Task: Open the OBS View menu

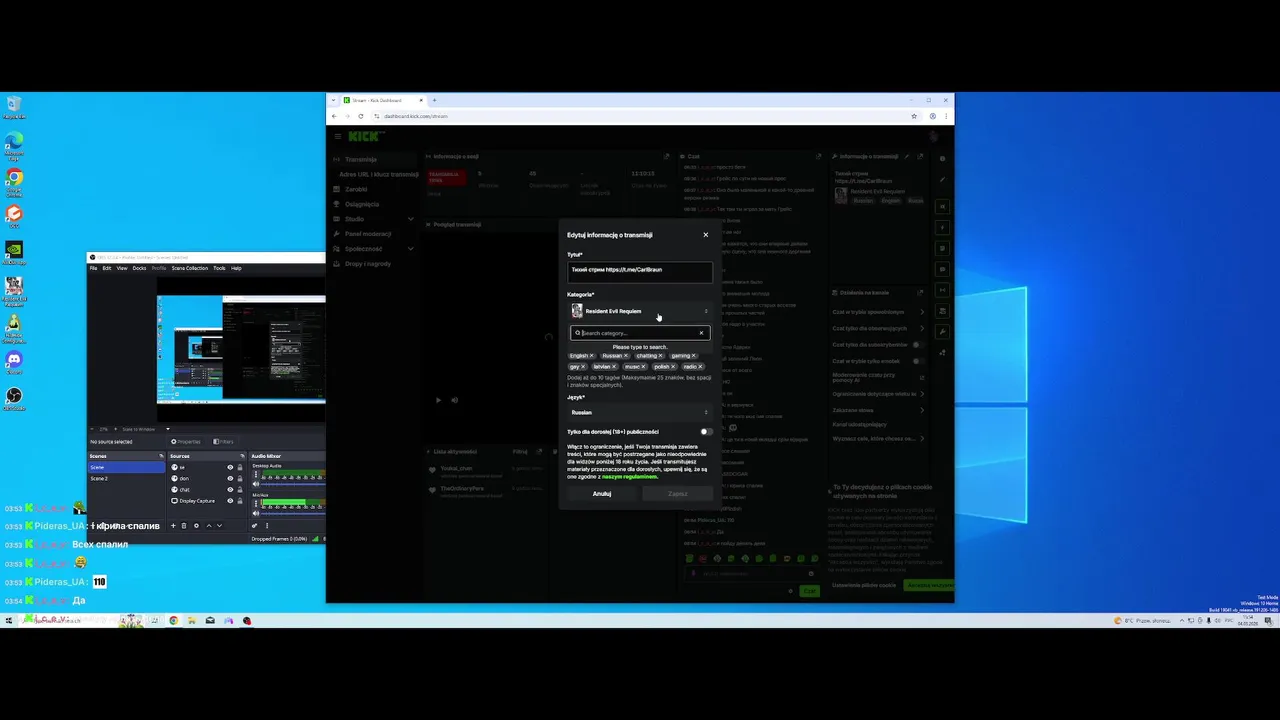Action: (x=122, y=268)
